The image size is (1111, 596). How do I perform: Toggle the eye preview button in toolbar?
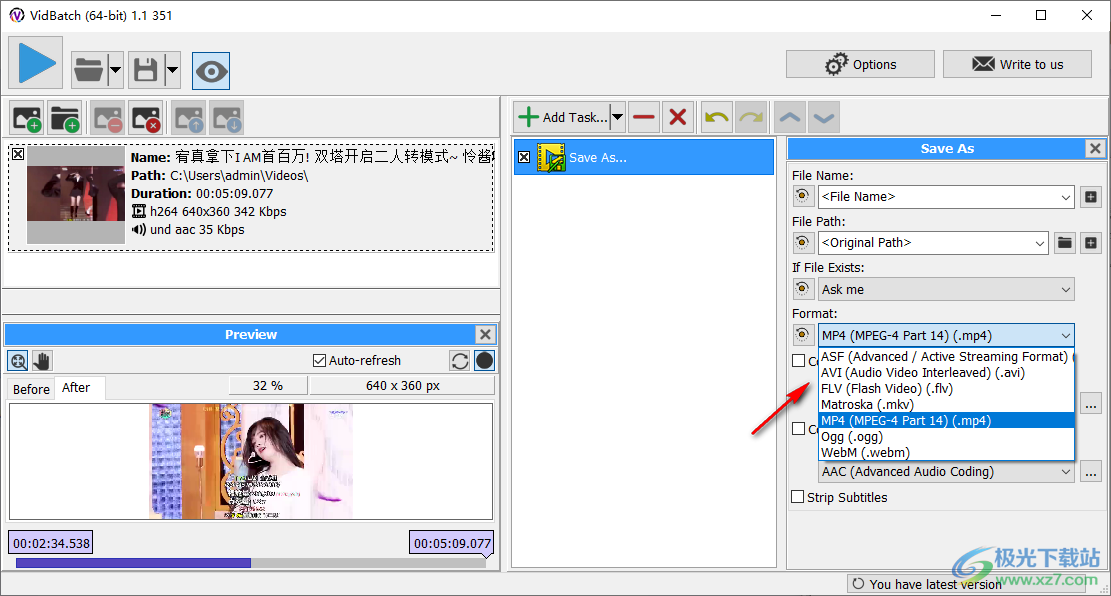[x=211, y=70]
